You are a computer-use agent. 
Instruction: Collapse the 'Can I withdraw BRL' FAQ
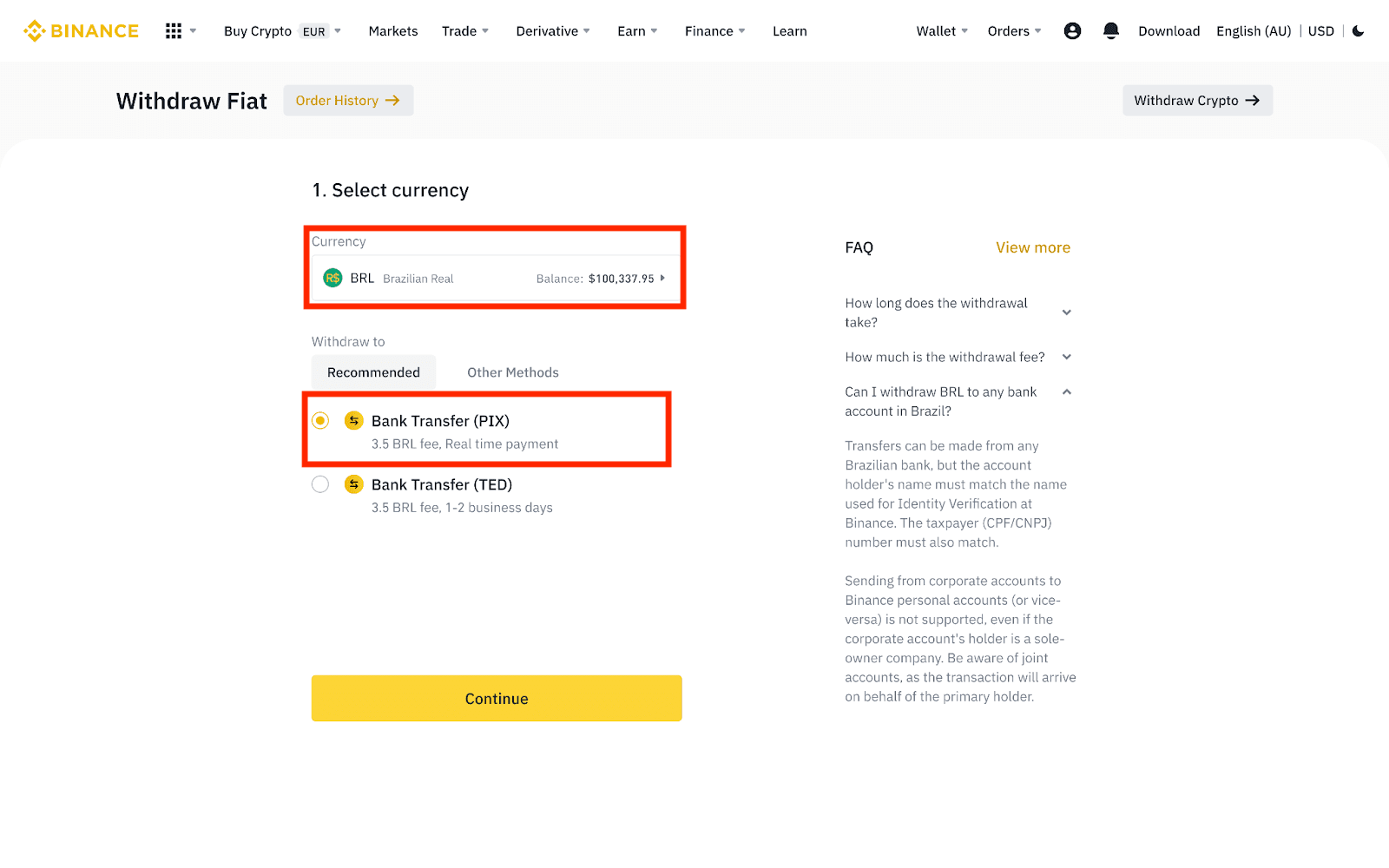pyautogui.click(x=1067, y=392)
